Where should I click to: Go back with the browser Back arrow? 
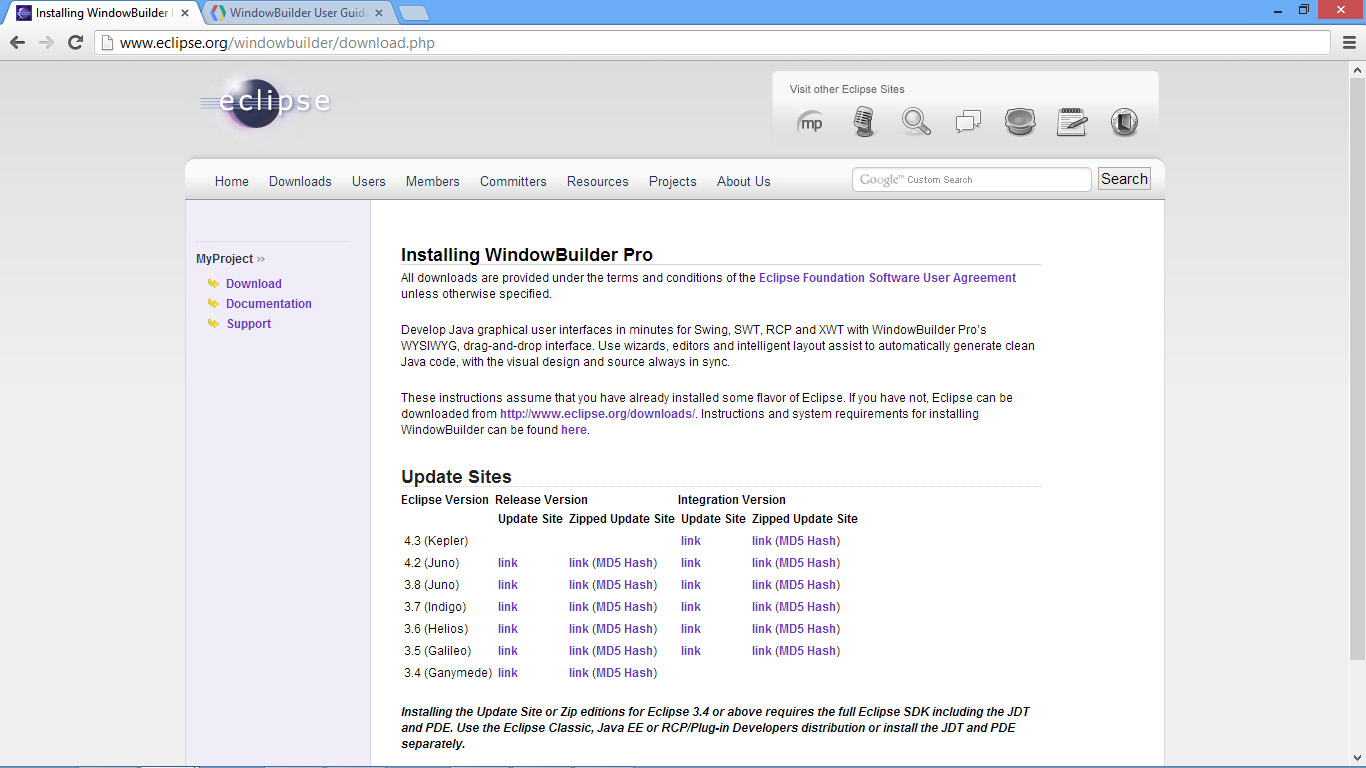click(17, 42)
